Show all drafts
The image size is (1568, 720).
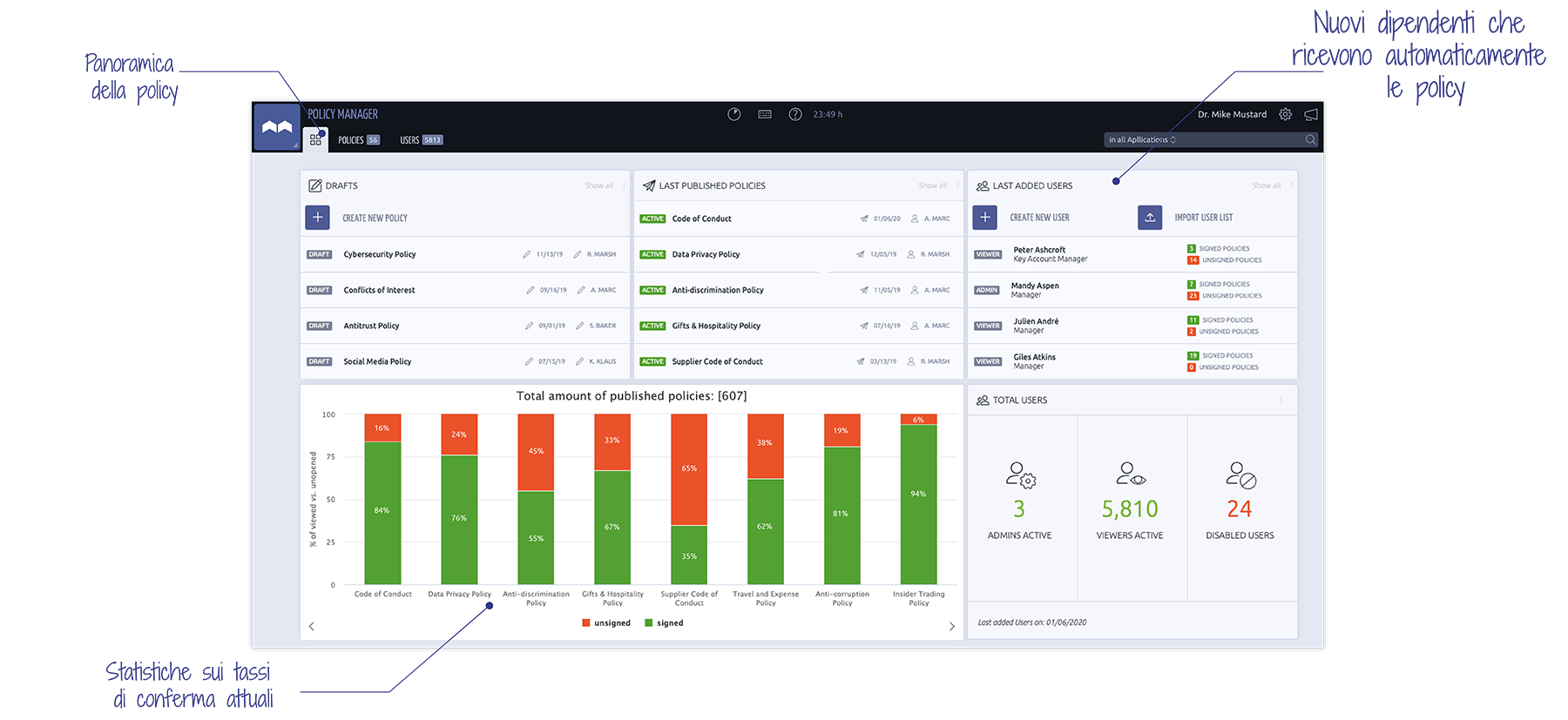(599, 185)
